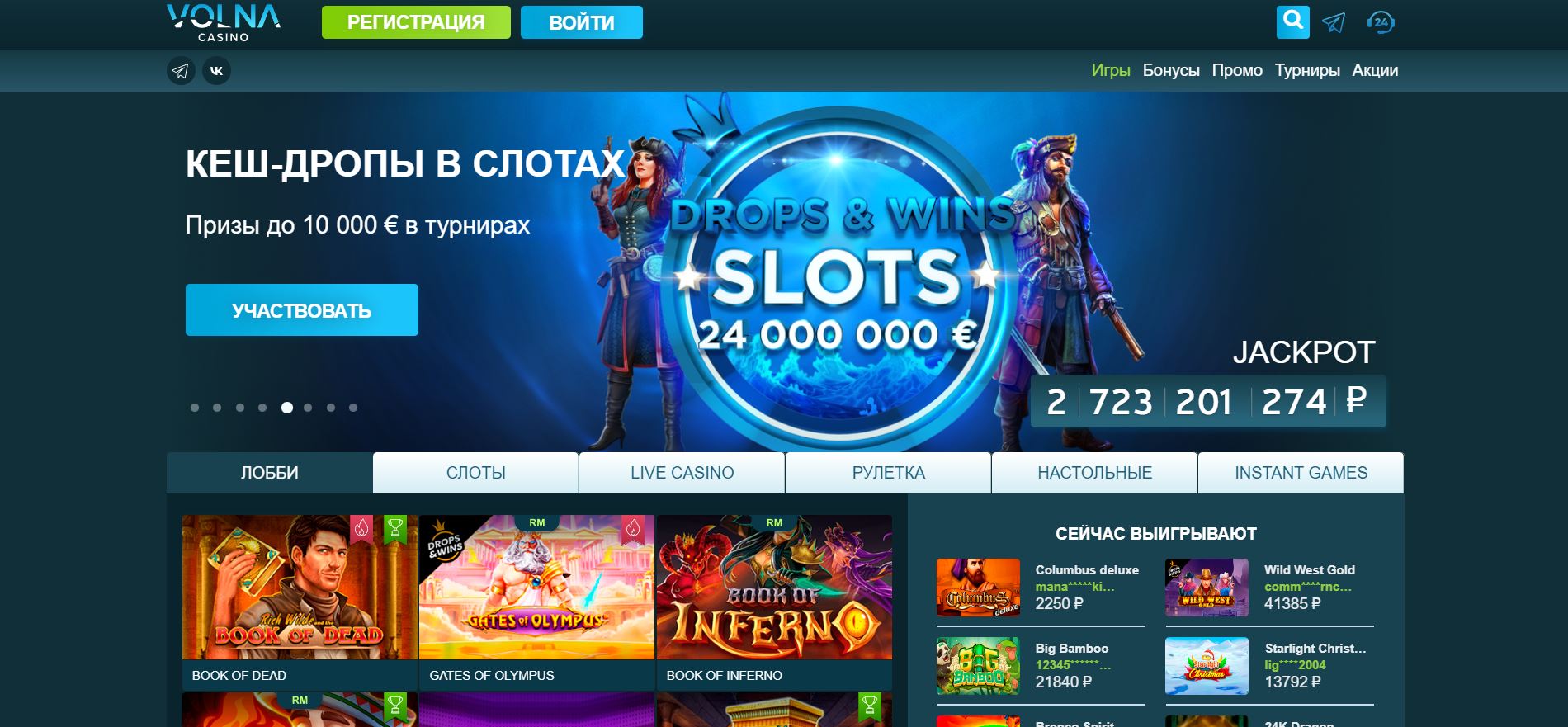Open the round Telegram social icon

[181, 71]
